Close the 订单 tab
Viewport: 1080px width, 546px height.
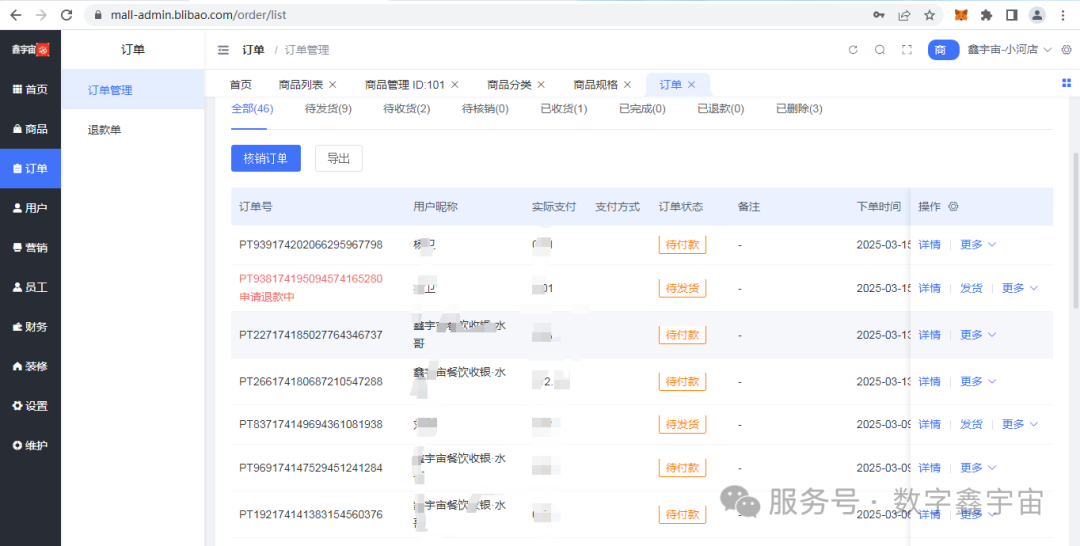click(692, 85)
